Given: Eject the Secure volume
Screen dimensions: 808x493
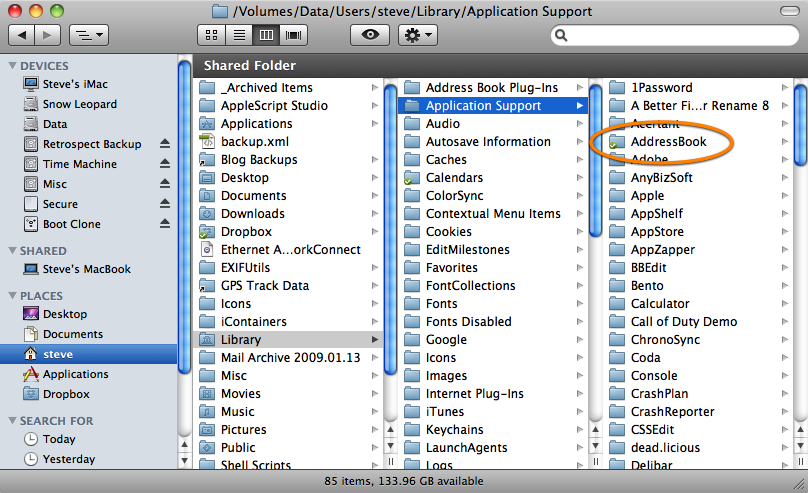Looking at the screenshot, I should tap(165, 204).
